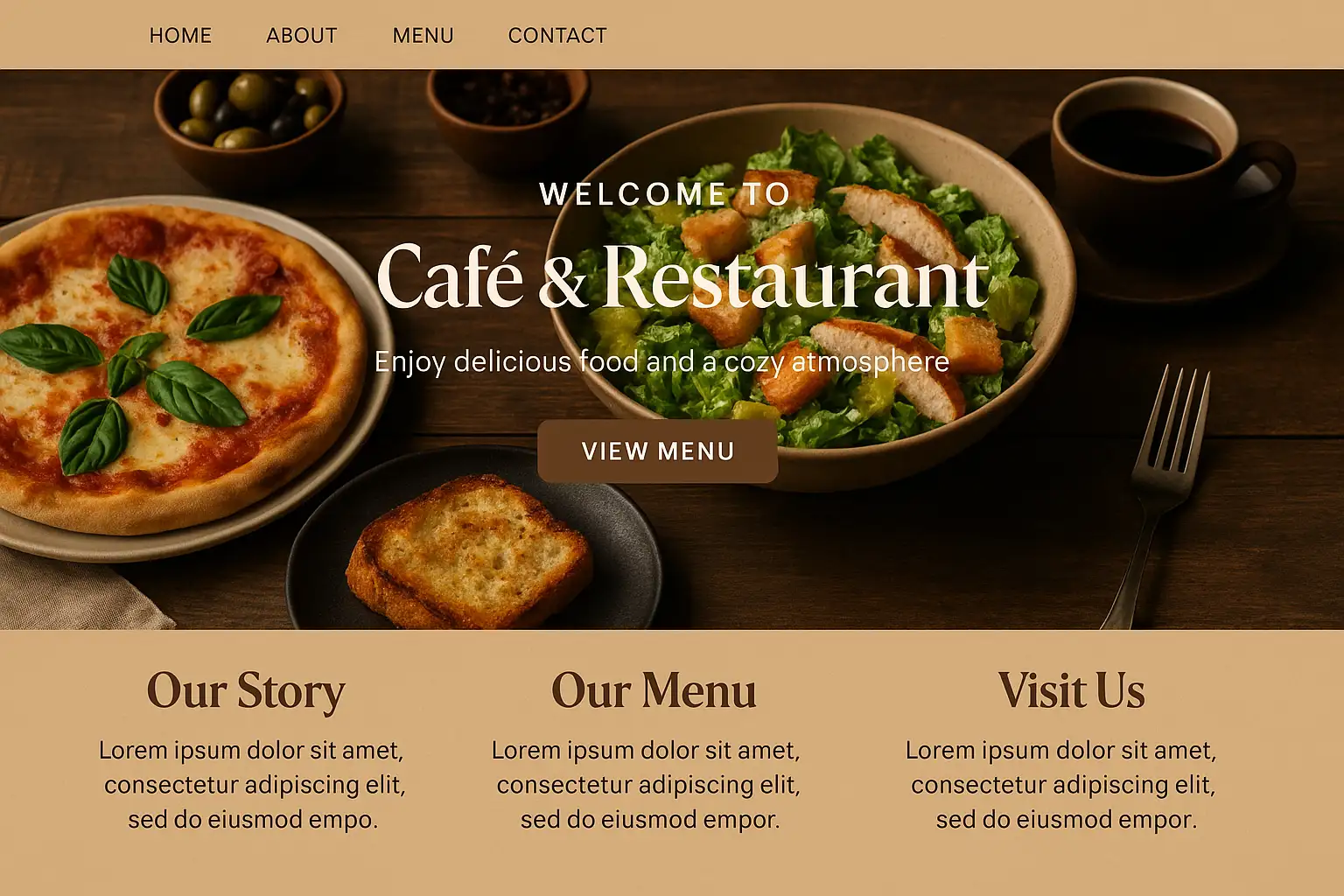Go to the ABOUT page
1344x896 pixels.
(x=302, y=36)
